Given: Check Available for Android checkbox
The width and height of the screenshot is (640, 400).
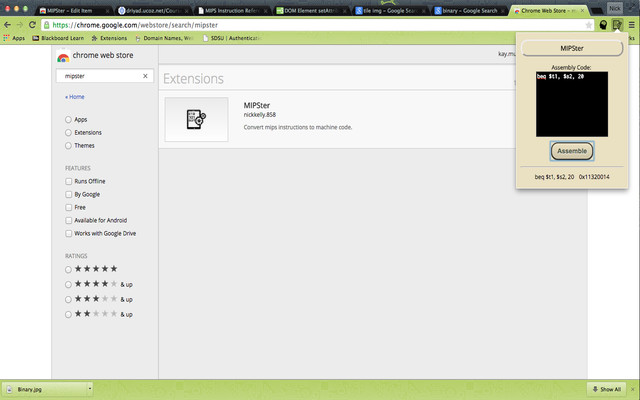Looking at the screenshot, I should tap(69, 220).
